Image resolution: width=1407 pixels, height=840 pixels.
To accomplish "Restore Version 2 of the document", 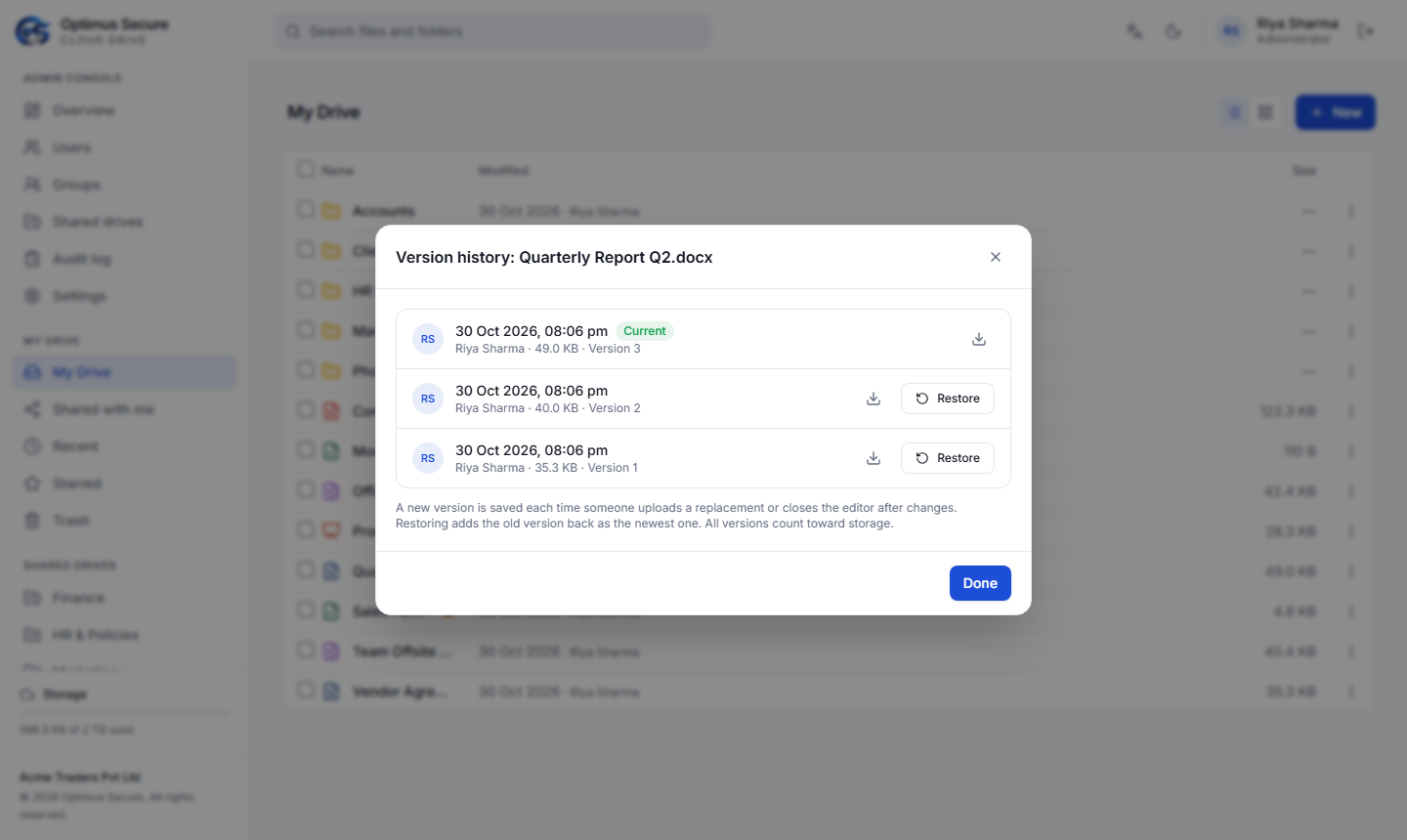I will 948,399.
